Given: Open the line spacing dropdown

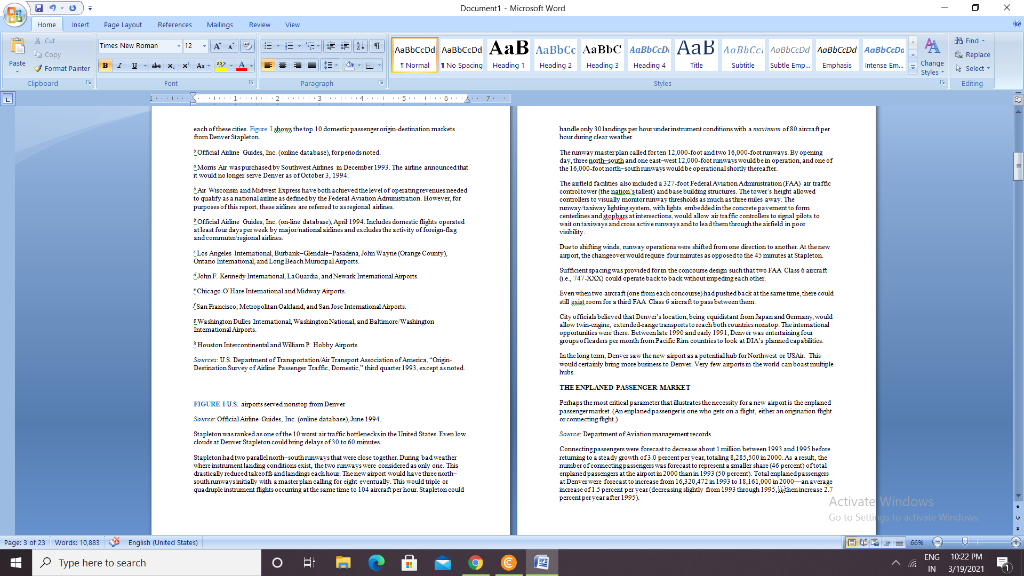Looking at the screenshot, I should [330, 63].
